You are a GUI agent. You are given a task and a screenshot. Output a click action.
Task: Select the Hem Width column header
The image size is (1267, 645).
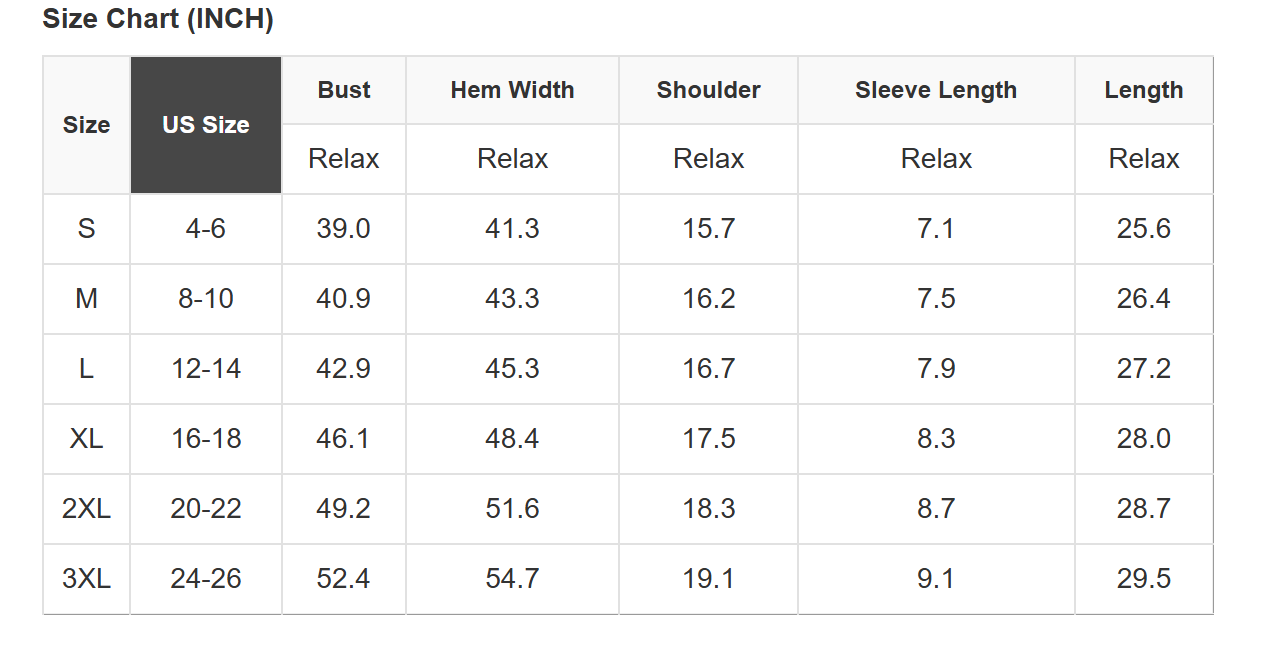coord(512,90)
